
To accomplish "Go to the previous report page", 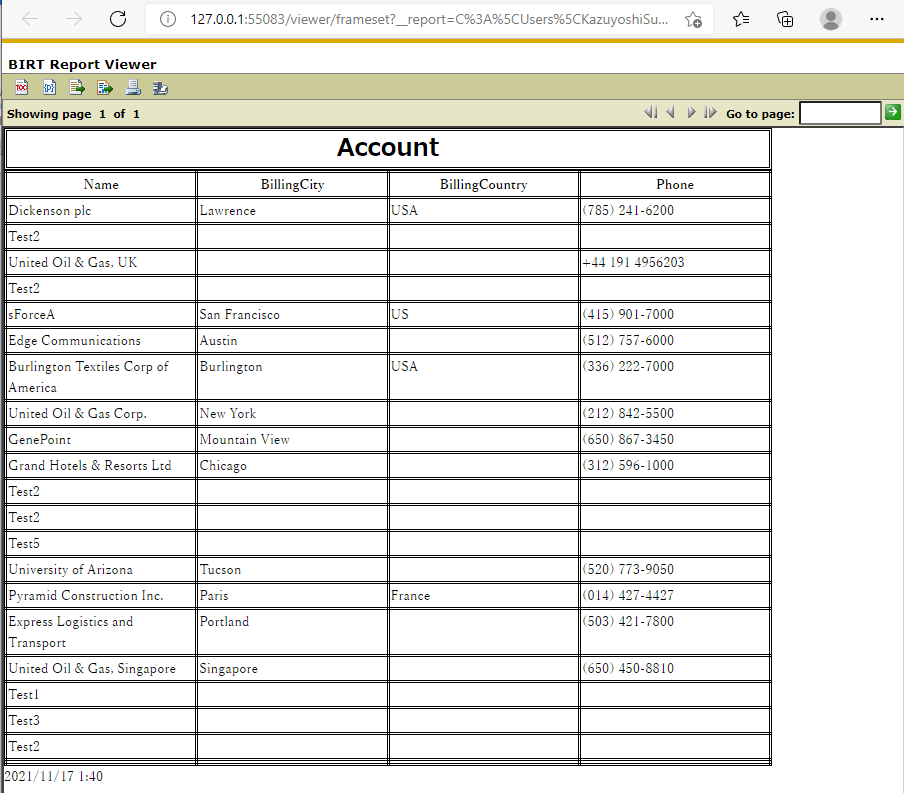I will [x=671, y=112].
